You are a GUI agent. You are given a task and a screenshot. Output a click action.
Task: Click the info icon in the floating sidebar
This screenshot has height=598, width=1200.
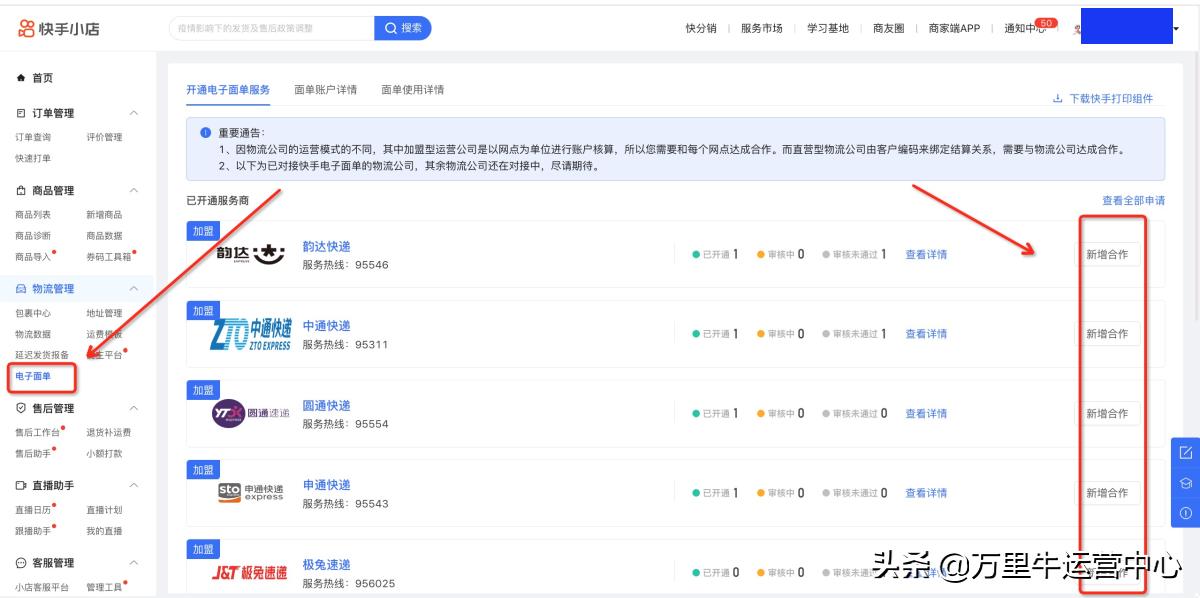tap(1185, 513)
